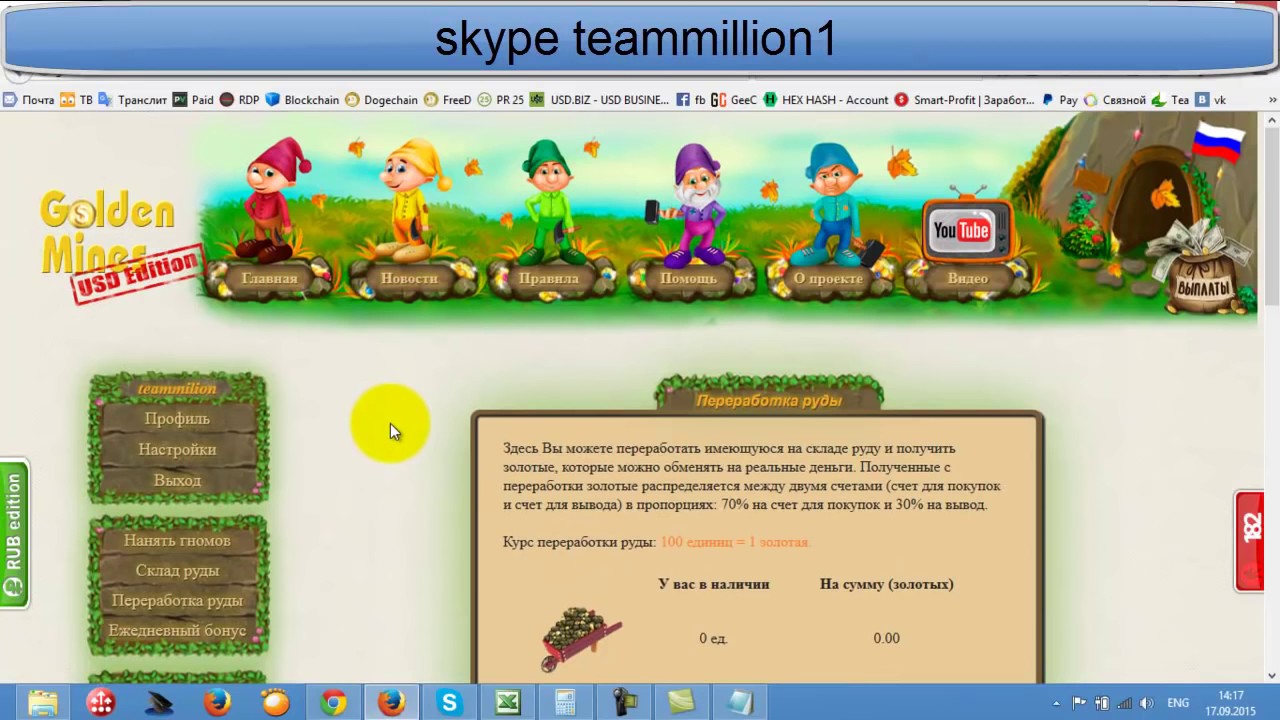
Task: Open the screen recorder camera taskbar app
Action: [625, 703]
